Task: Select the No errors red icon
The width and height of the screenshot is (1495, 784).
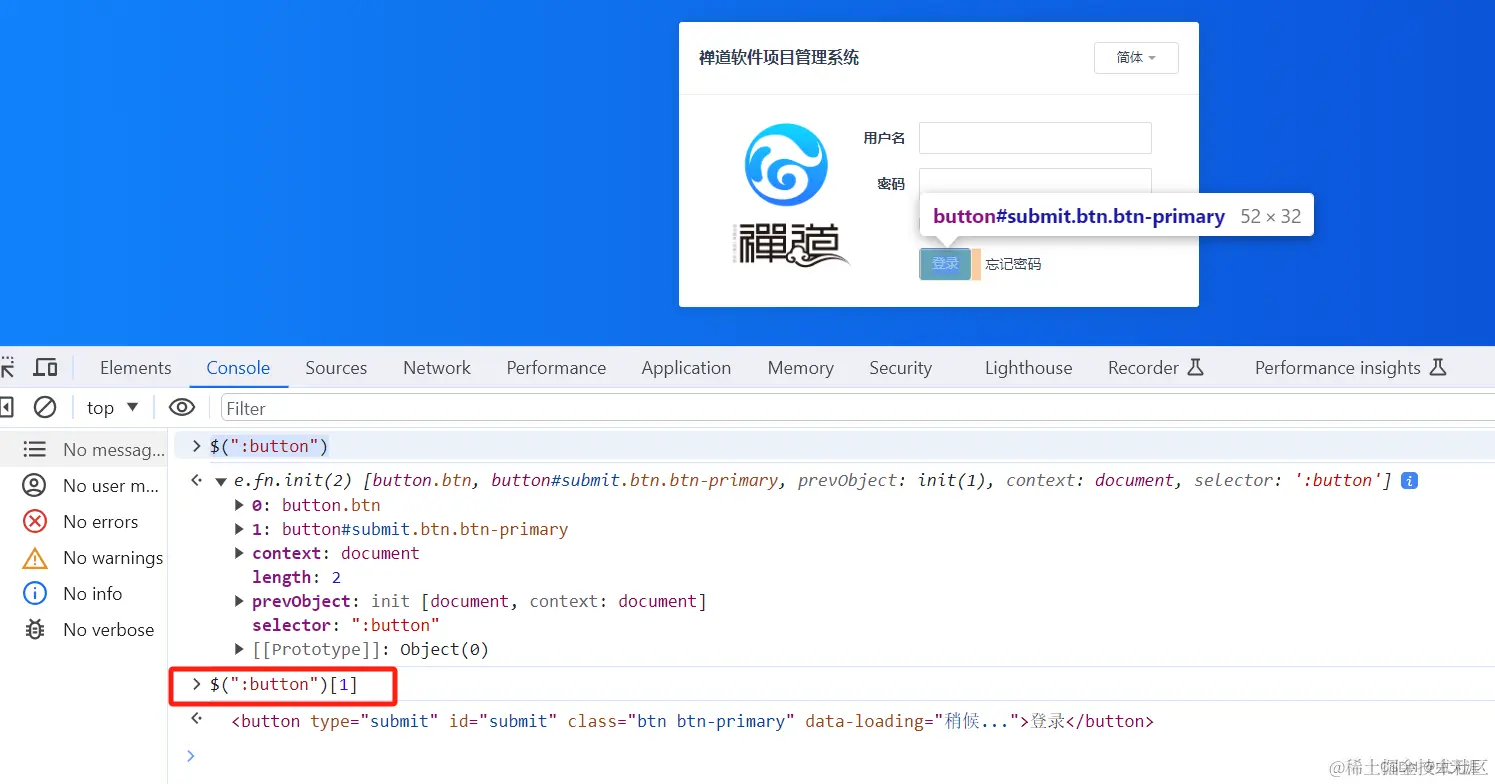Action: click(35, 522)
